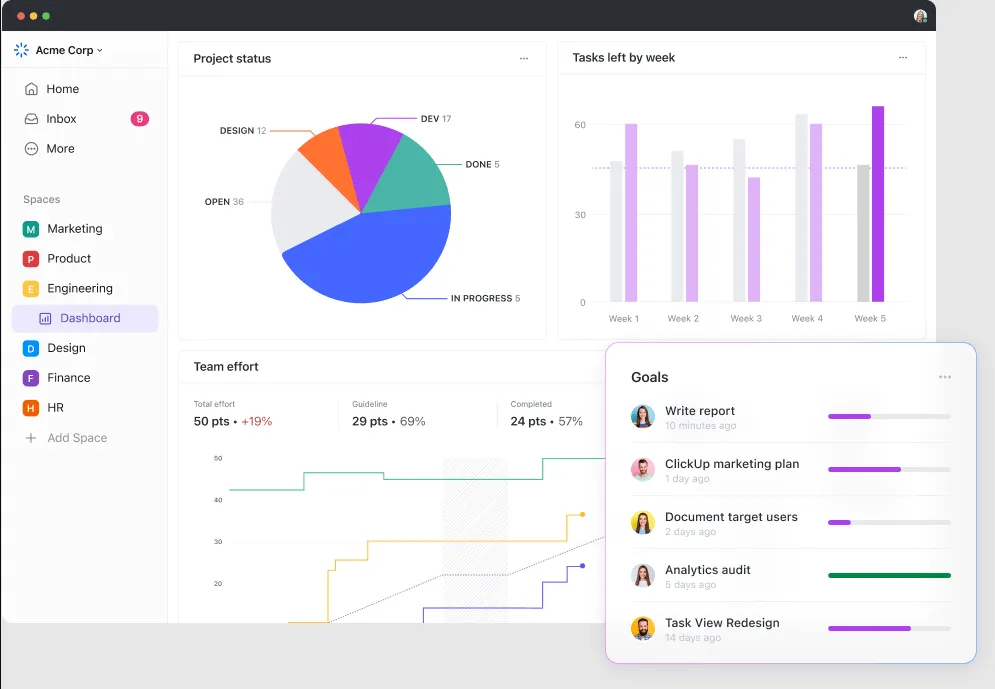995x689 pixels.
Task: Click Task View Redesign assignee avatar
Action: tap(643, 628)
